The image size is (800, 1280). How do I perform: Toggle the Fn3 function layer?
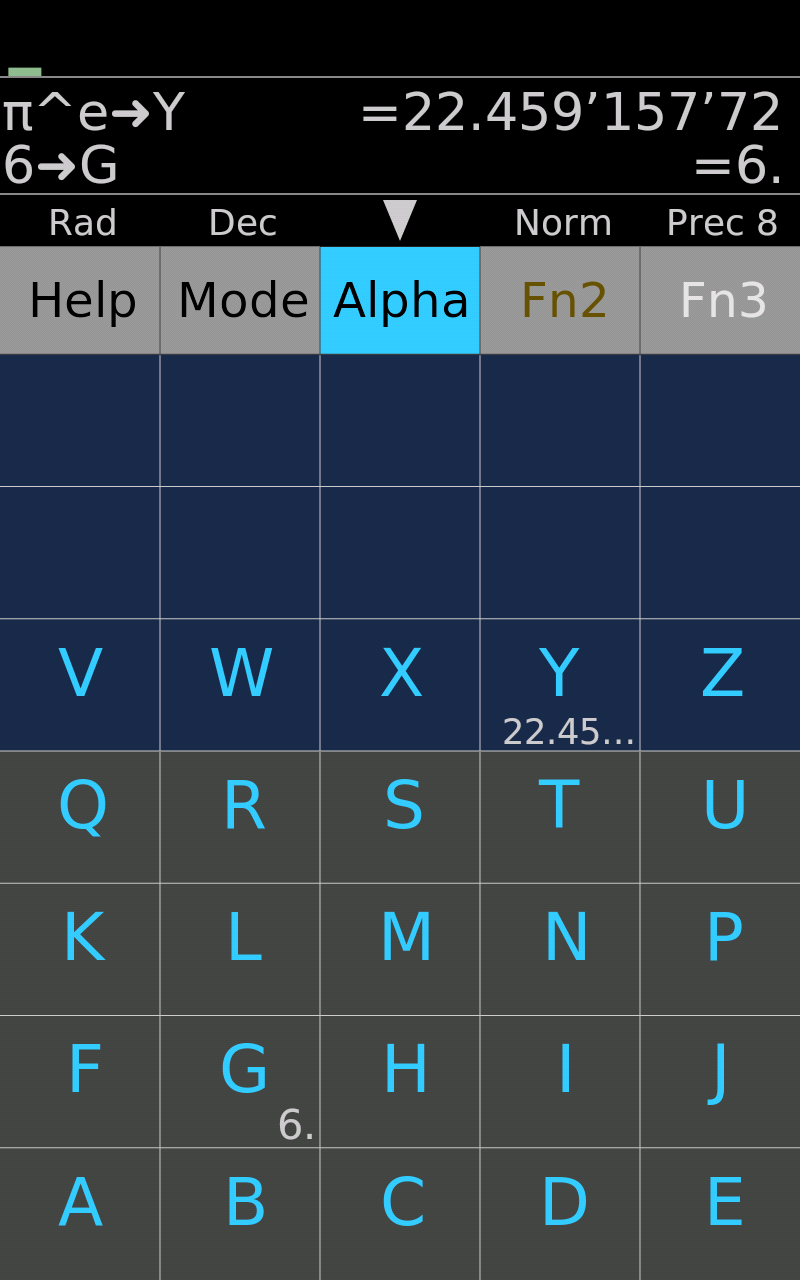click(x=720, y=301)
